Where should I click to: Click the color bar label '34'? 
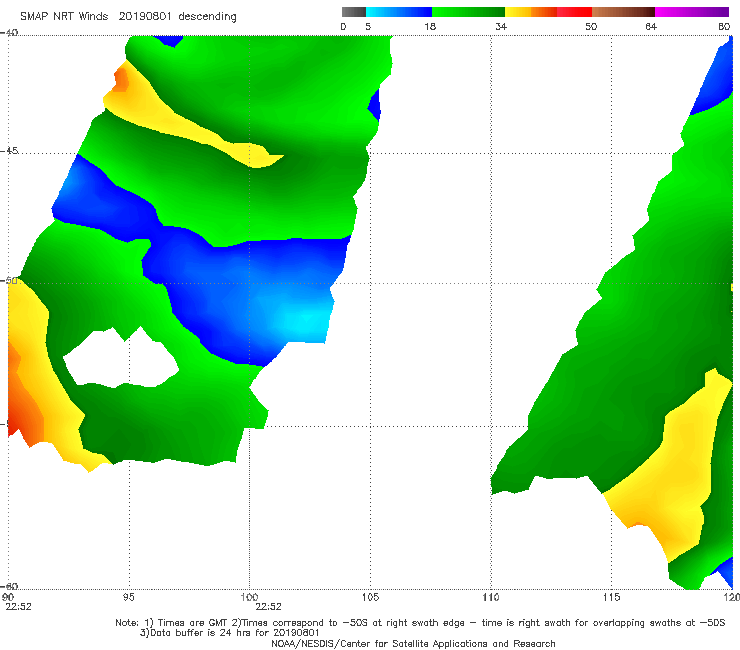501,27
